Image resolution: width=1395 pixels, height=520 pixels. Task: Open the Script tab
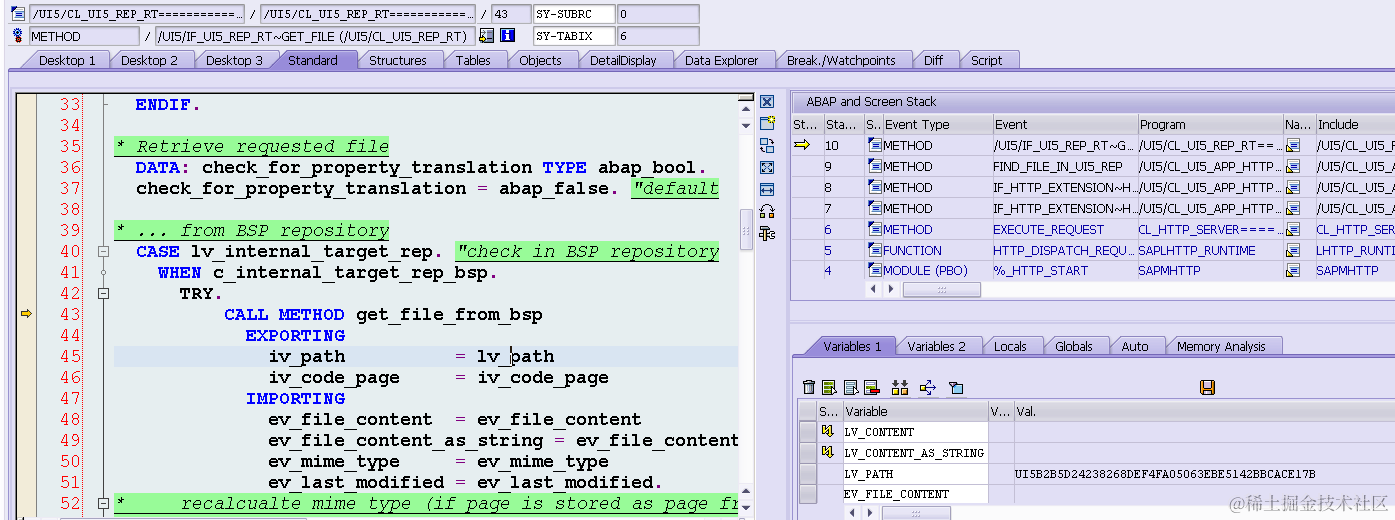click(986, 60)
